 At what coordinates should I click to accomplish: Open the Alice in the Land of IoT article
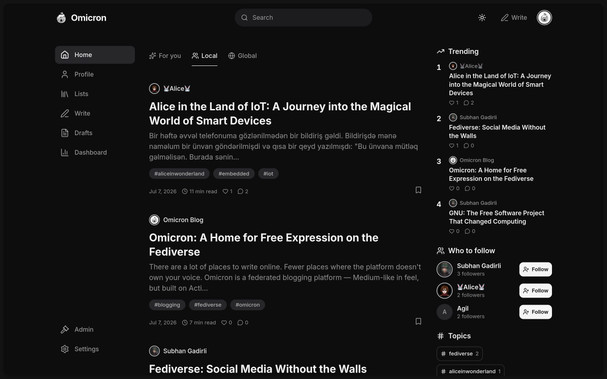click(x=280, y=113)
